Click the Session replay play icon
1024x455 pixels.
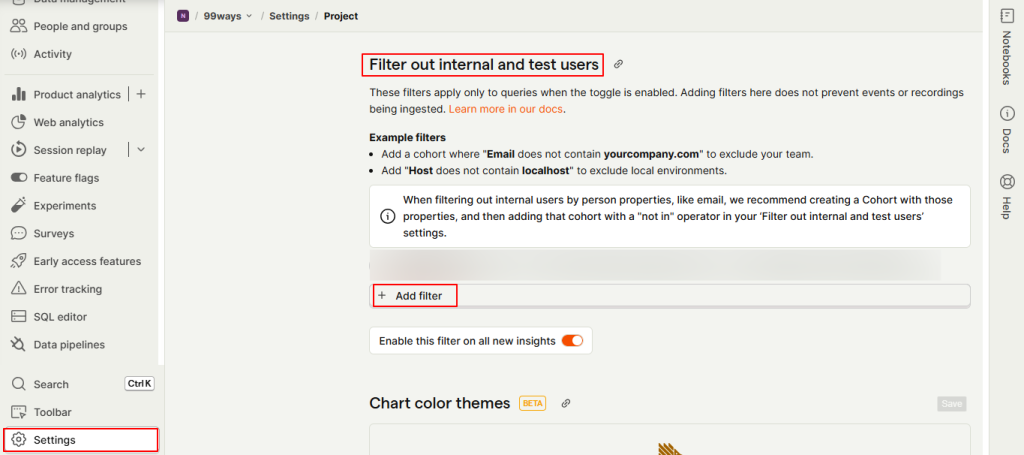click(x=19, y=150)
